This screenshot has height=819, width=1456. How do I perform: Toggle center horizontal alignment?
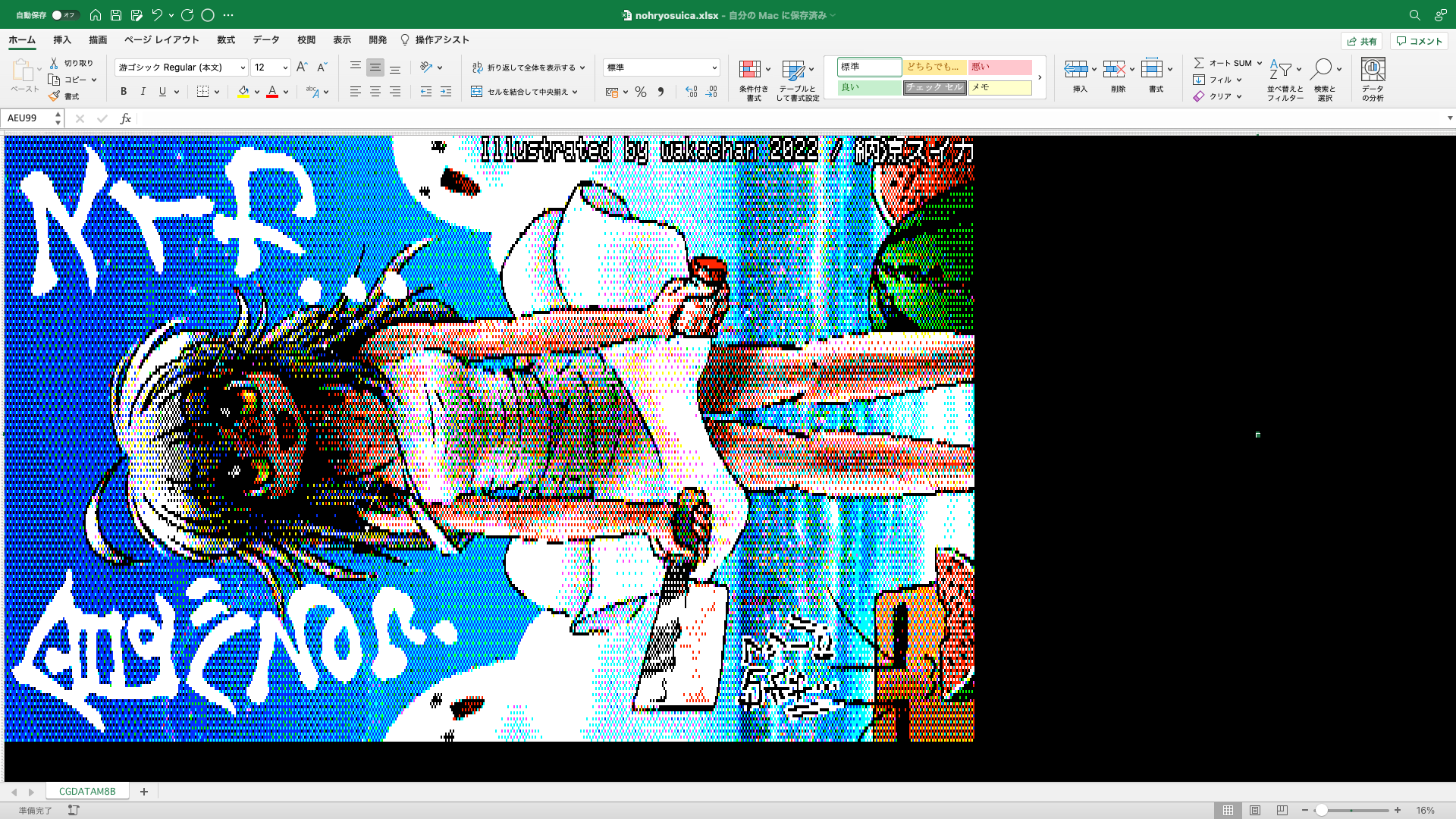(375, 92)
